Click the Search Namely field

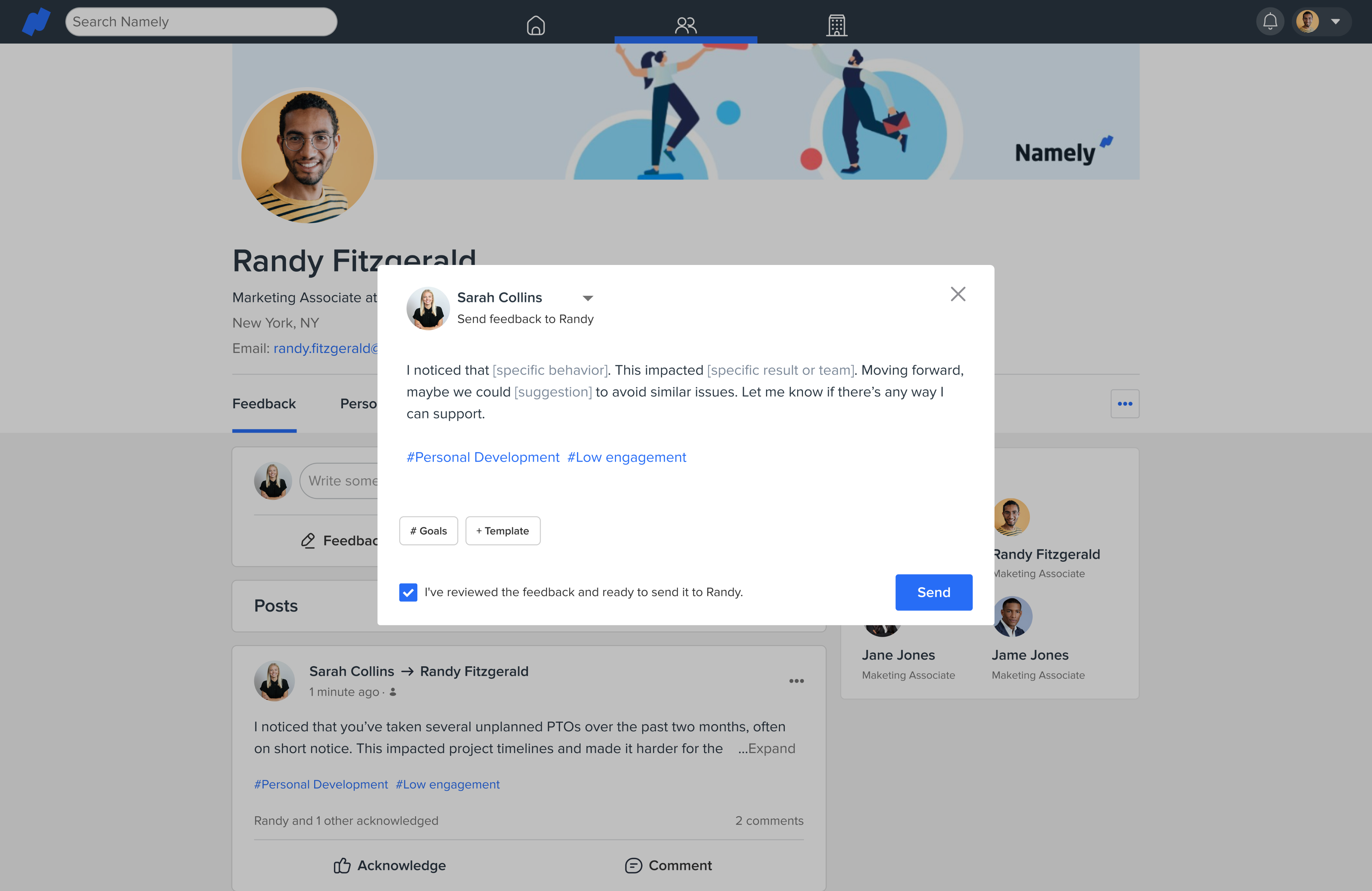pyautogui.click(x=201, y=22)
